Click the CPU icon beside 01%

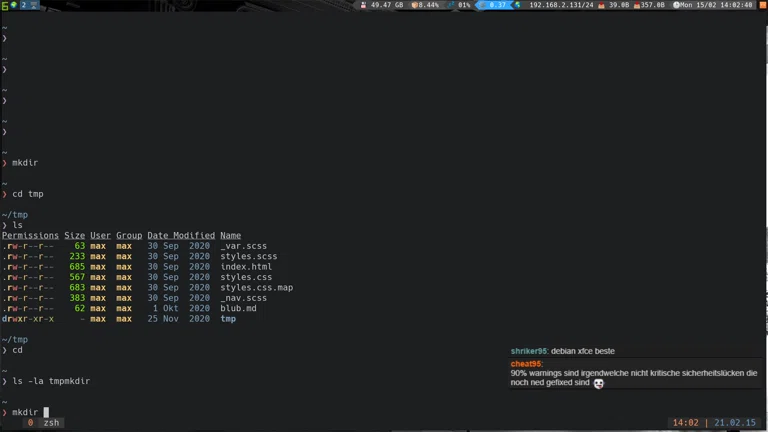(451, 5)
